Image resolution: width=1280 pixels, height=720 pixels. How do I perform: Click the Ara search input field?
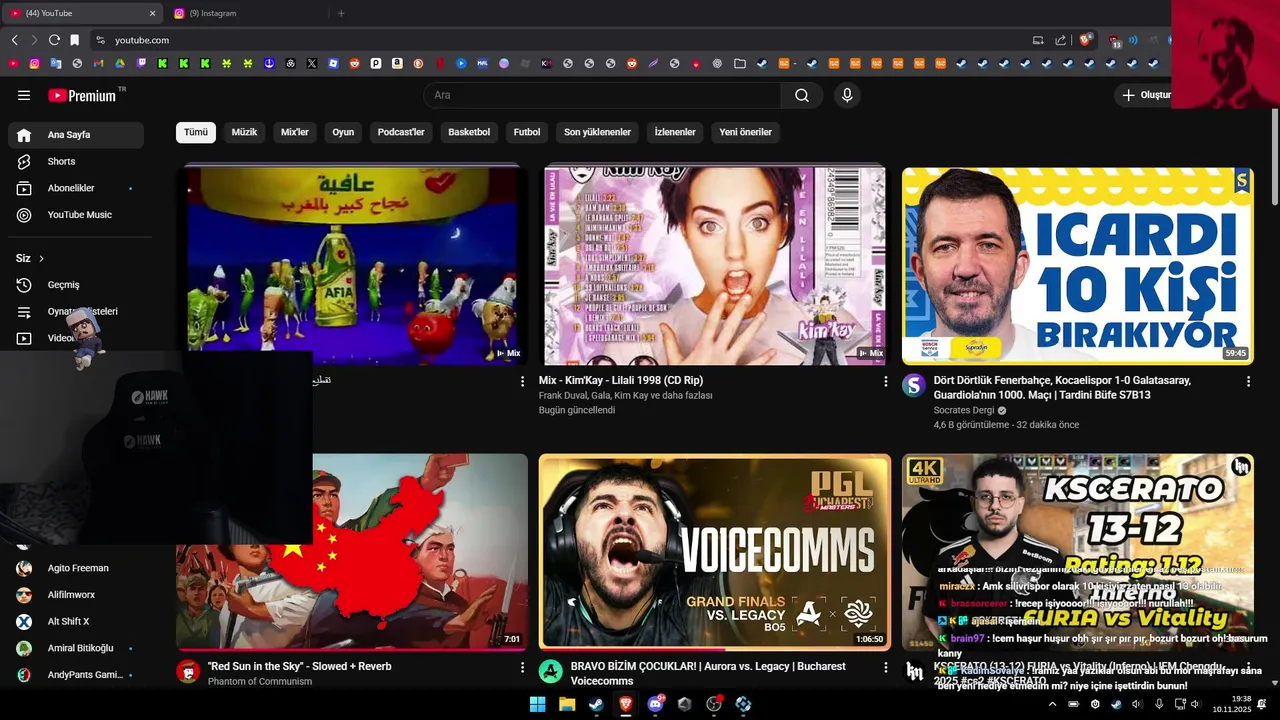click(x=603, y=95)
